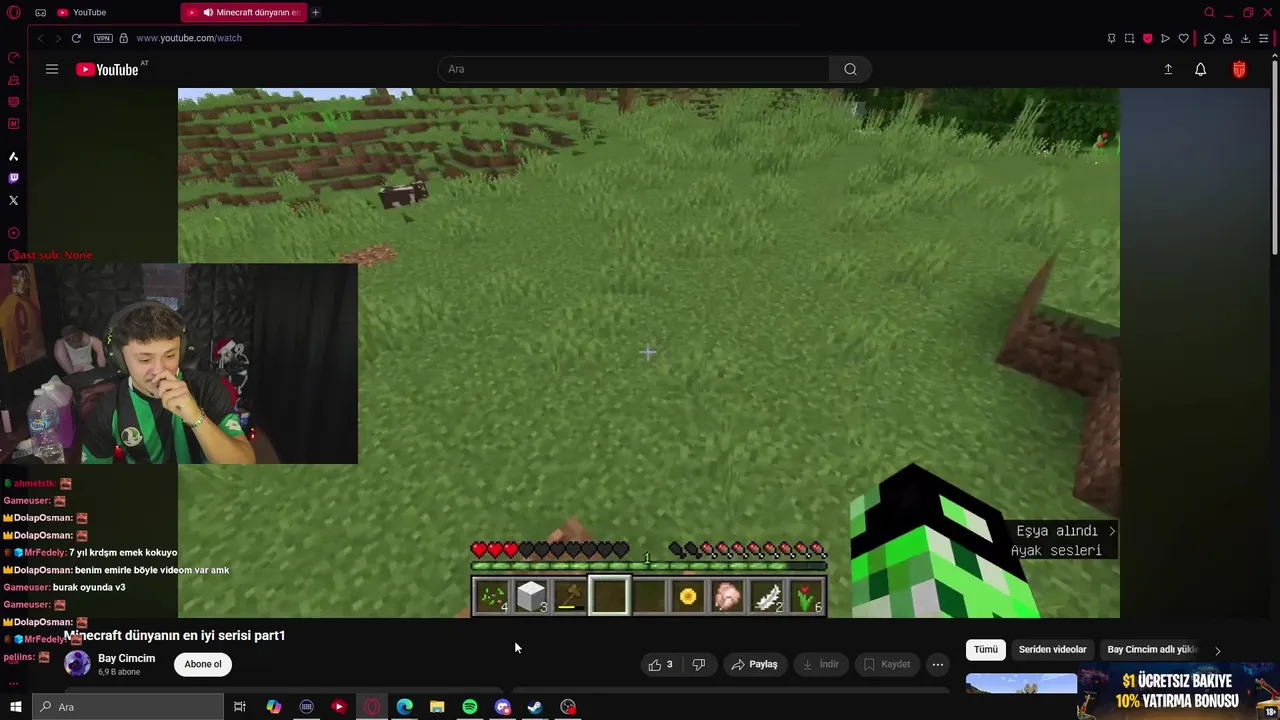Viewport: 1280px width, 720px height.
Task: Go forward one page
Action: [x=58, y=38]
